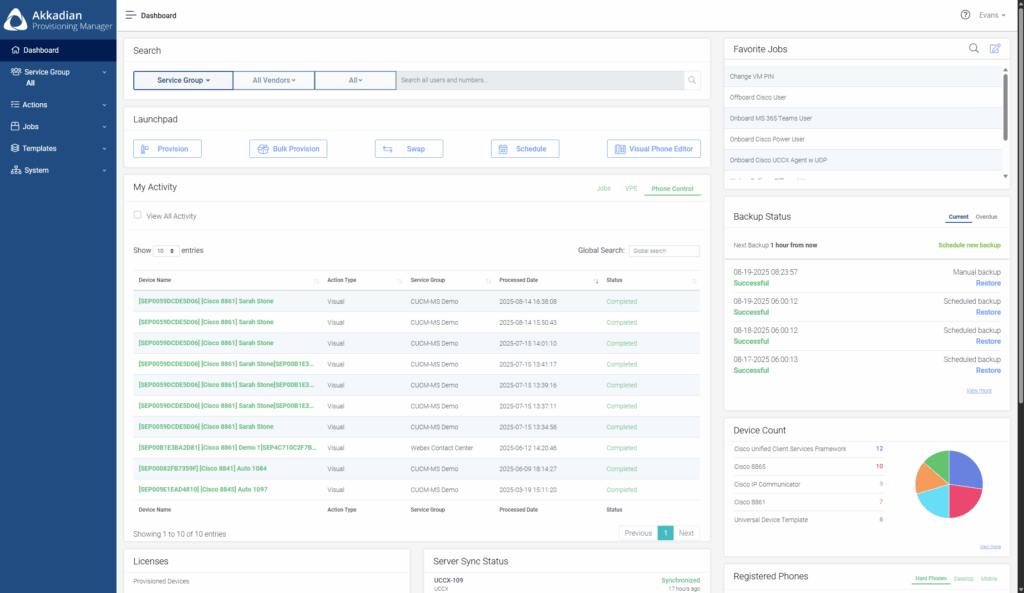
Task: Select the Mobile registered phones tab
Action: point(989,579)
